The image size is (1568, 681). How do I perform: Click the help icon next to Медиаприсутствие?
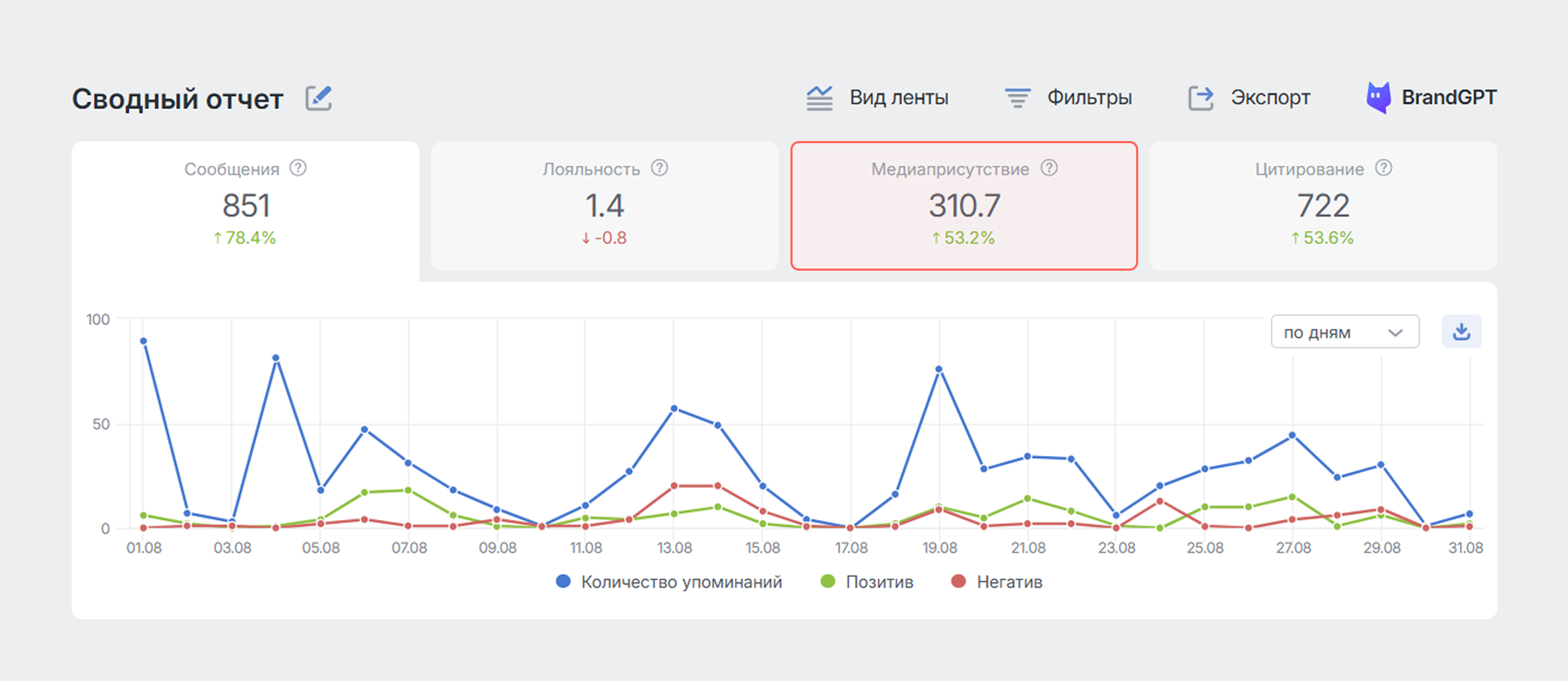pyautogui.click(x=1048, y=168)
